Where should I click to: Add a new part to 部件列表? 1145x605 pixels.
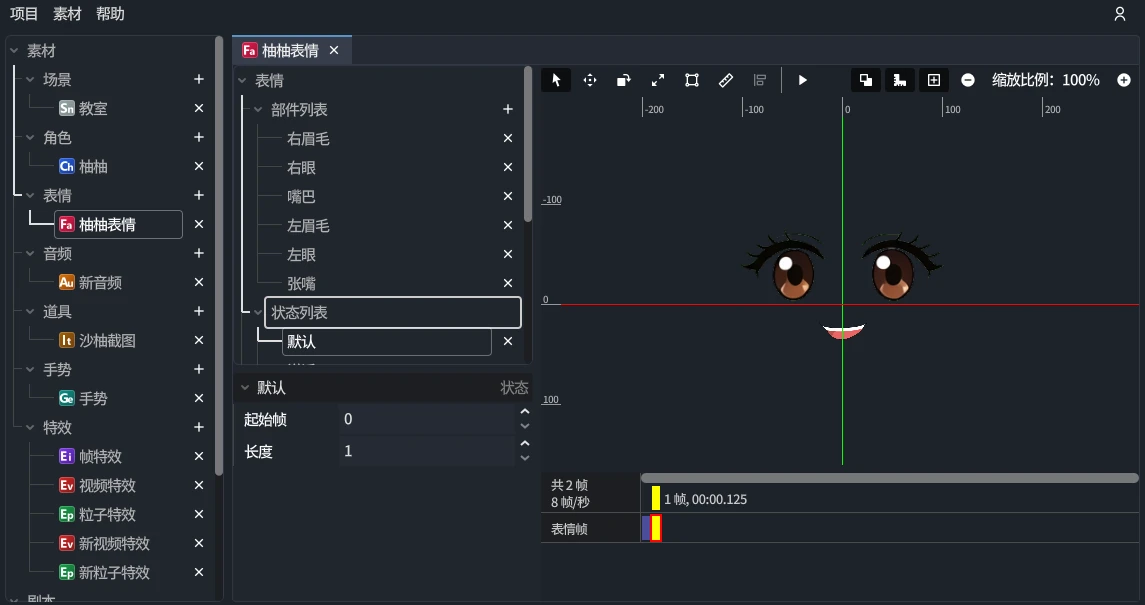pyautogui.click(x=508, y=109)
